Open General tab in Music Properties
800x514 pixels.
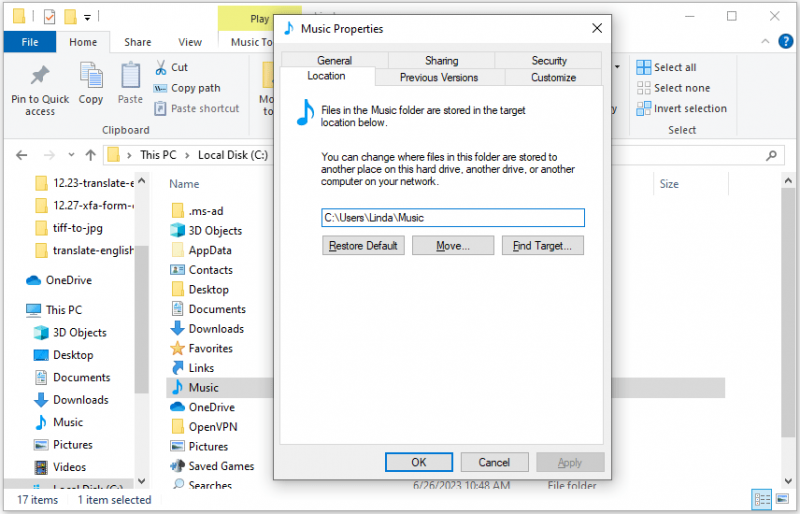(x=335, y=60)
